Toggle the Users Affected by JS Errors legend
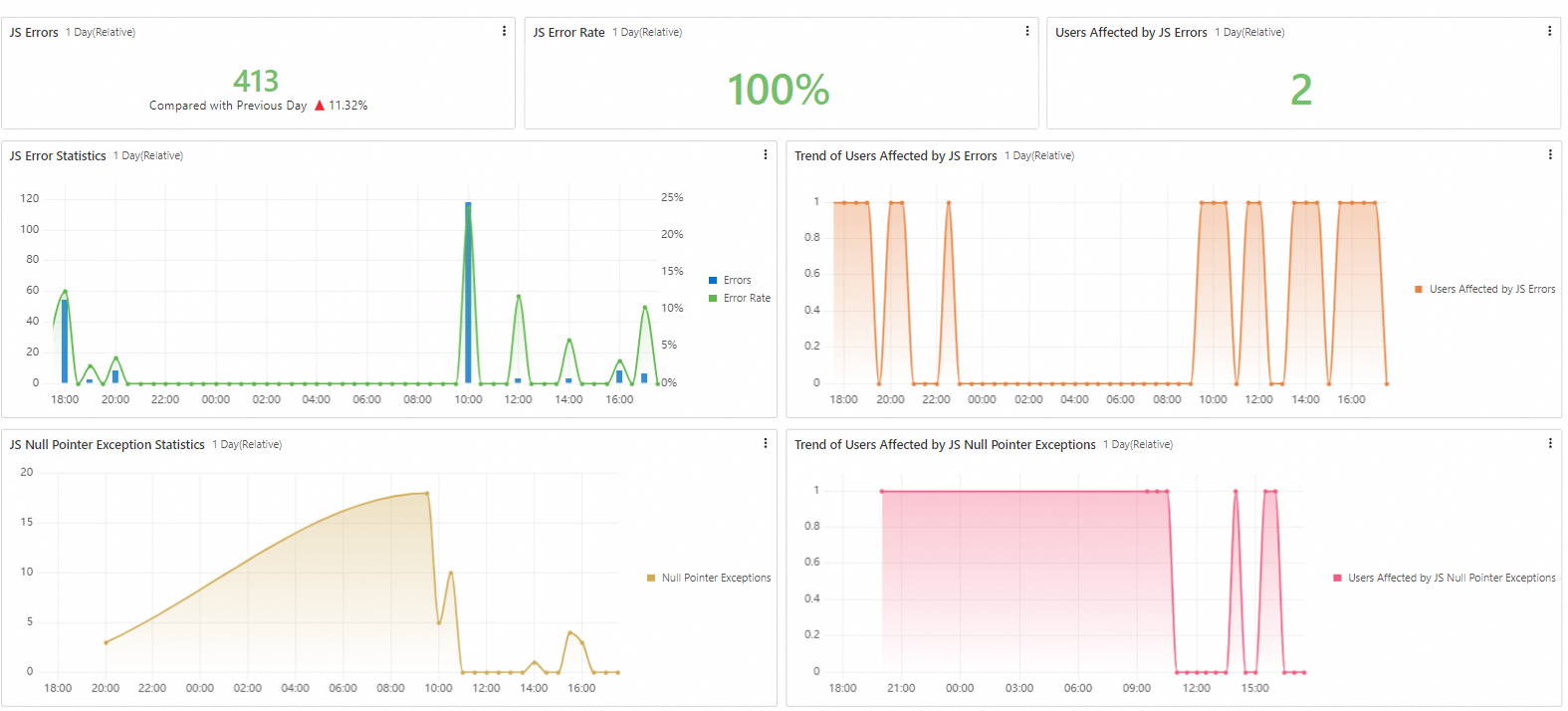 pos(1484,290)
